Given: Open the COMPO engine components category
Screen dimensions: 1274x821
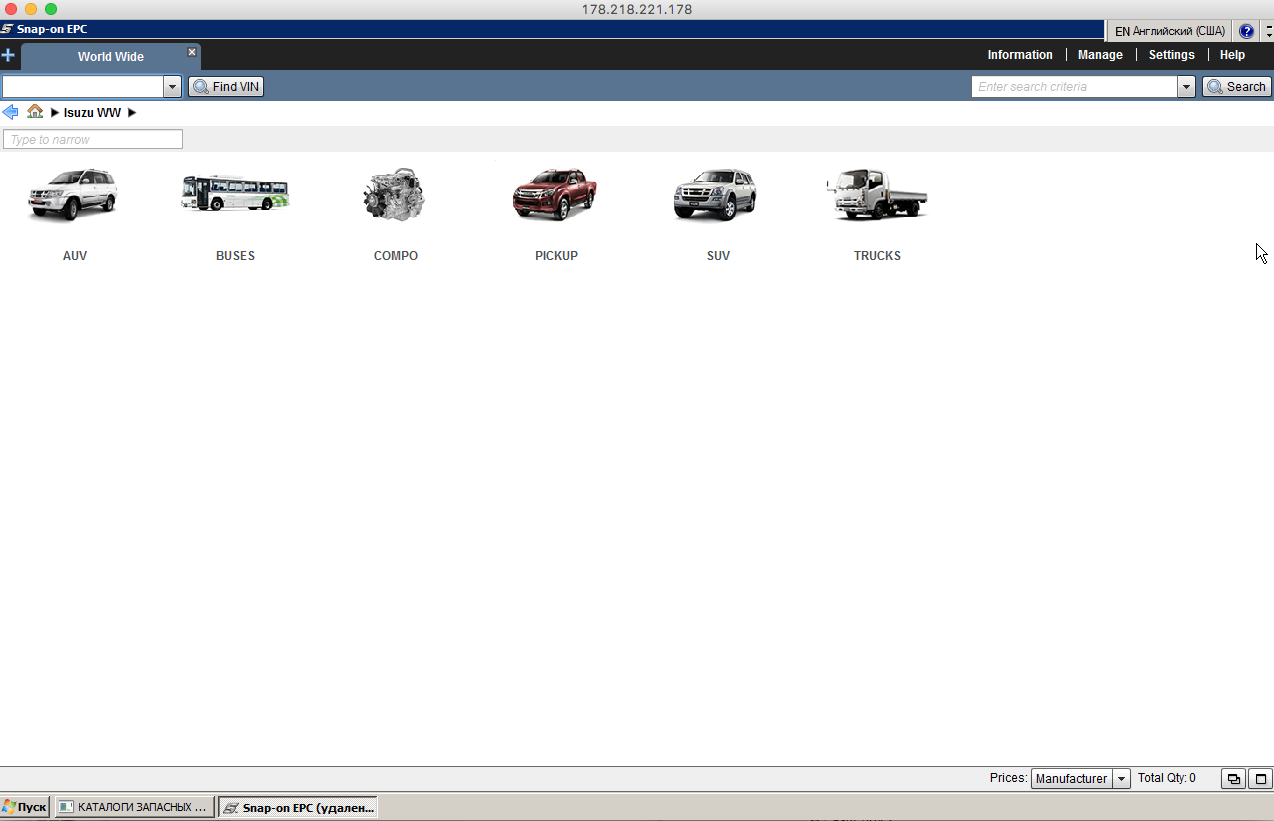Looking at the screenshot, I should click(395, 196).
